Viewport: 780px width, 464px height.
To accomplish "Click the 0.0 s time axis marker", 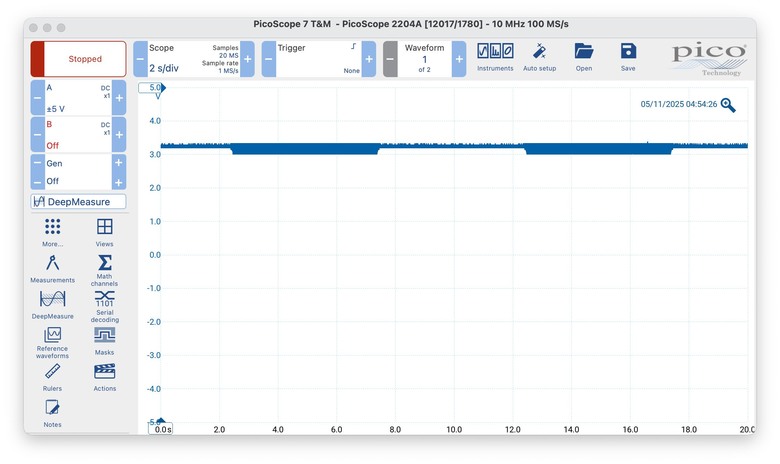I will (x=161, y=429).
